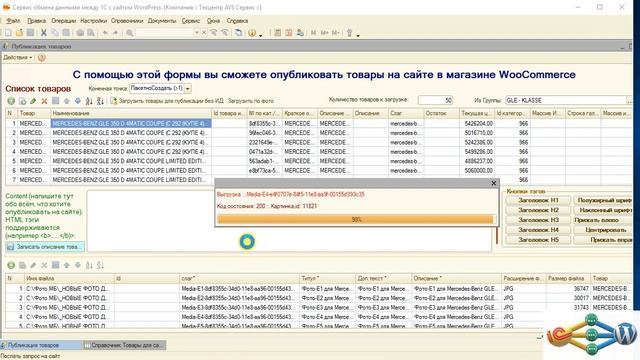Open the Правка menu

(36, 21)
